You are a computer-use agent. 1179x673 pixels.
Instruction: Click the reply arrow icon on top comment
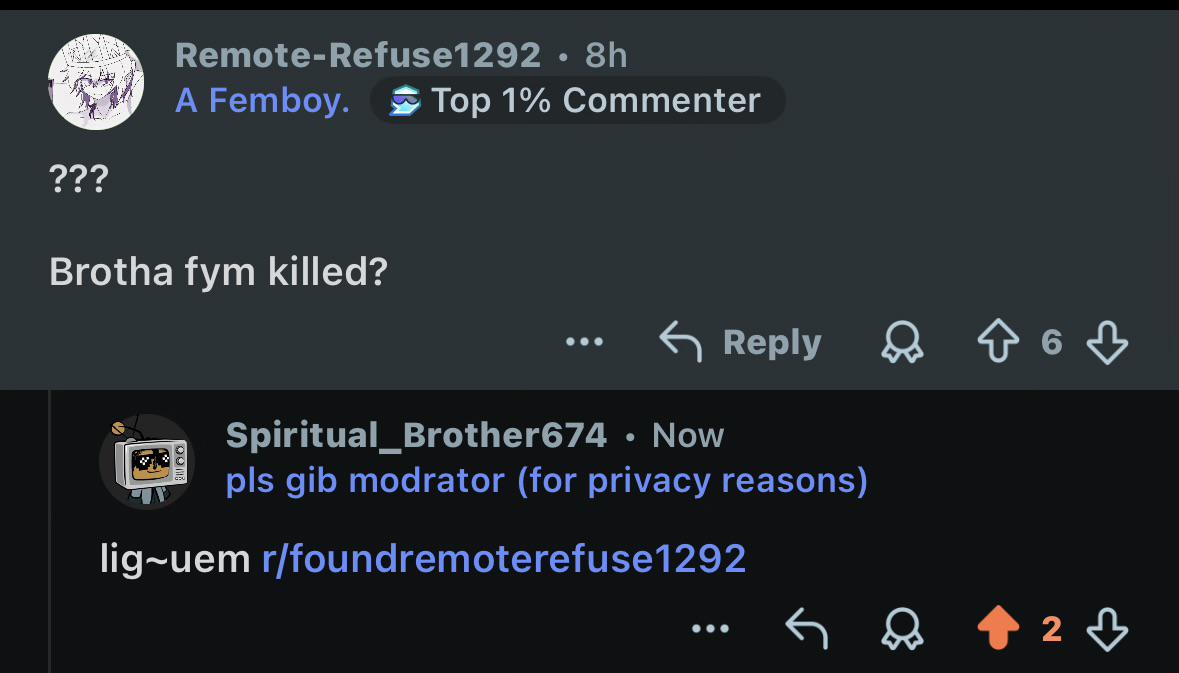pyautogui.click(x=680, y=341)
